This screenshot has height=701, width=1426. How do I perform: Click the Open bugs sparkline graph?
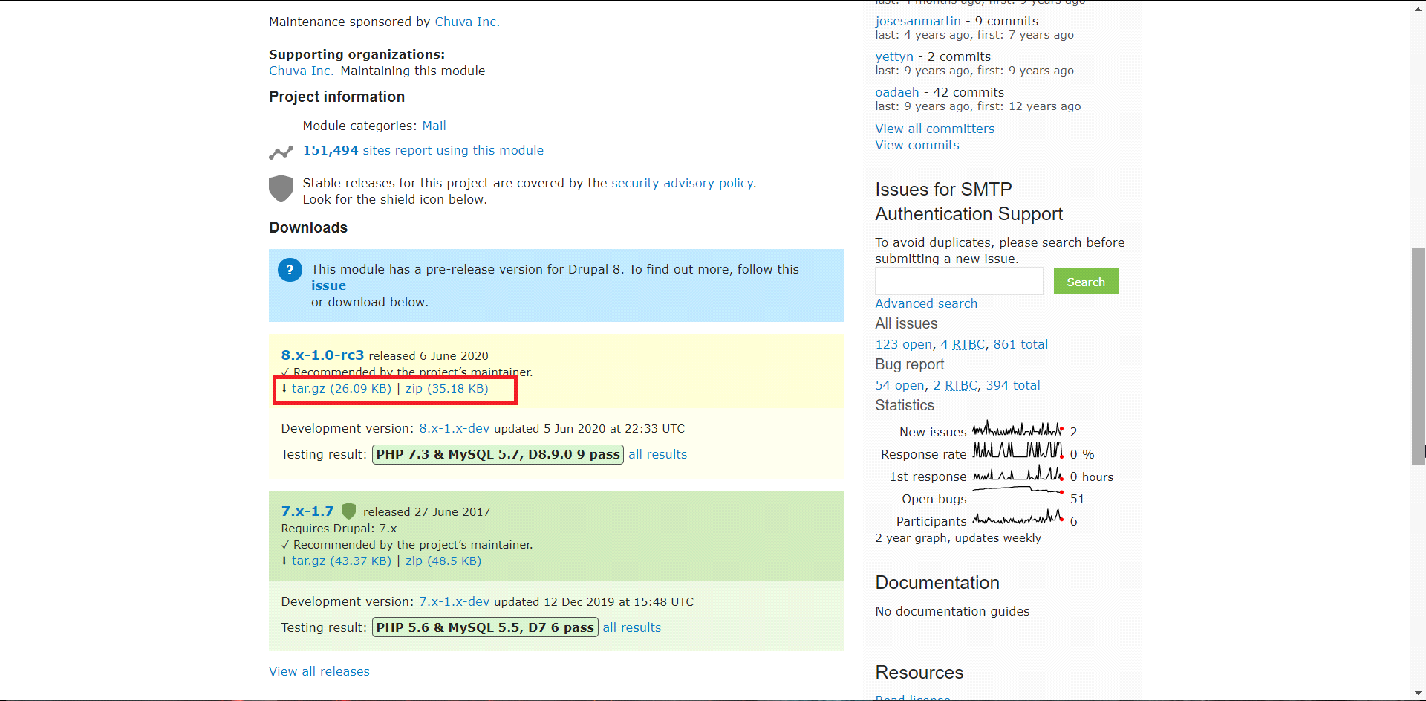click(1018, 495)
